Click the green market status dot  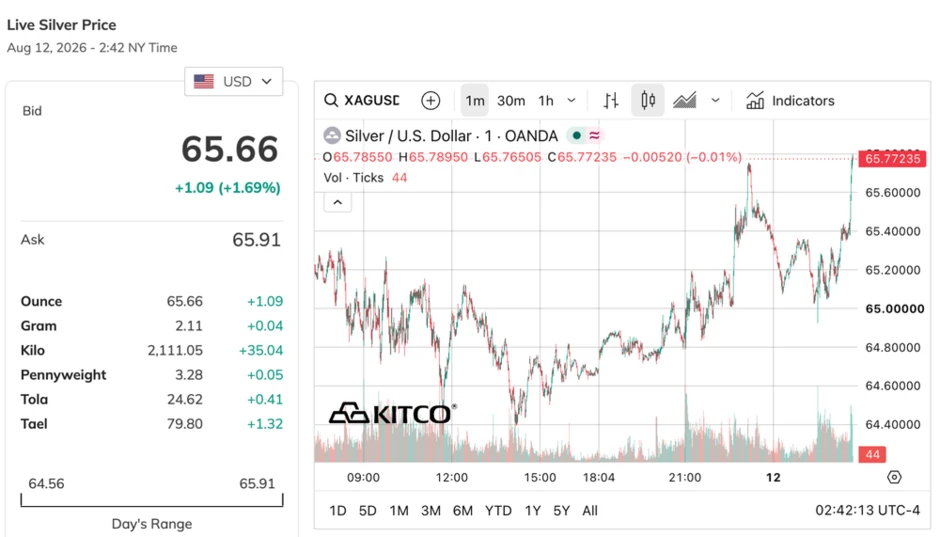tap(576, 136)
